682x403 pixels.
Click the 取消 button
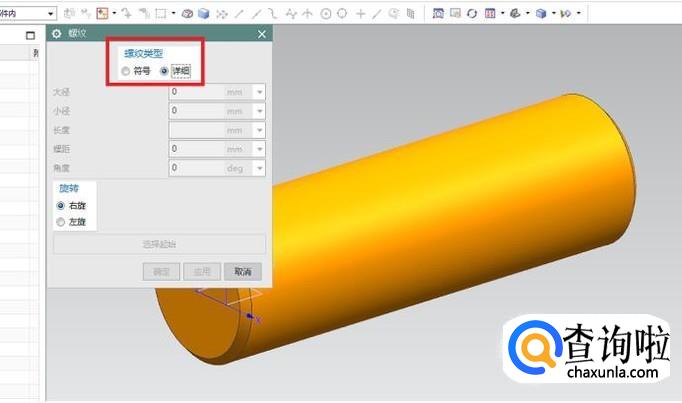[x=242, y=271]
